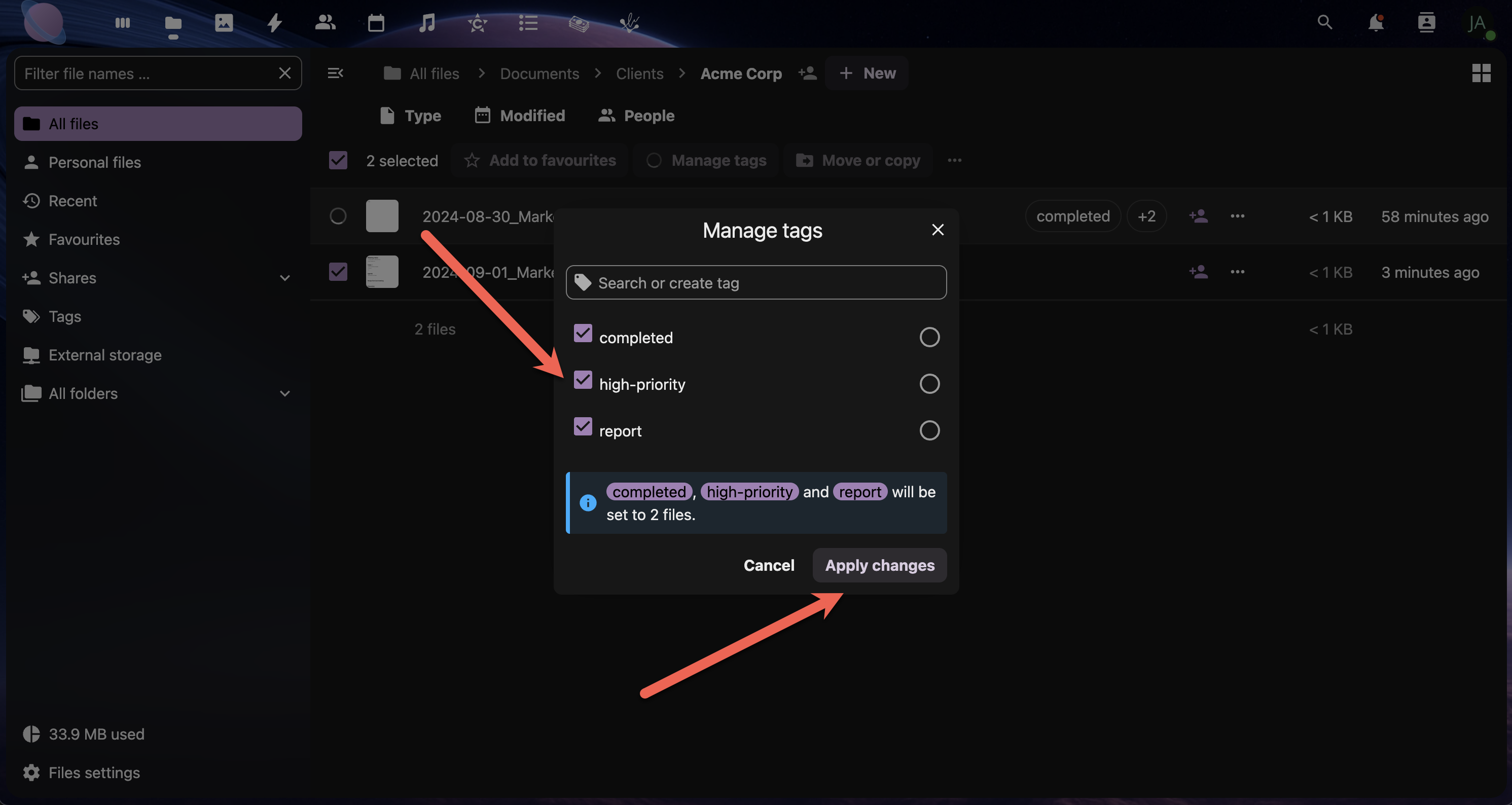The height and width of the screenshot is (805, 1512).
Task: Click the notifications bell icon
Action: tap(1375, 23)
